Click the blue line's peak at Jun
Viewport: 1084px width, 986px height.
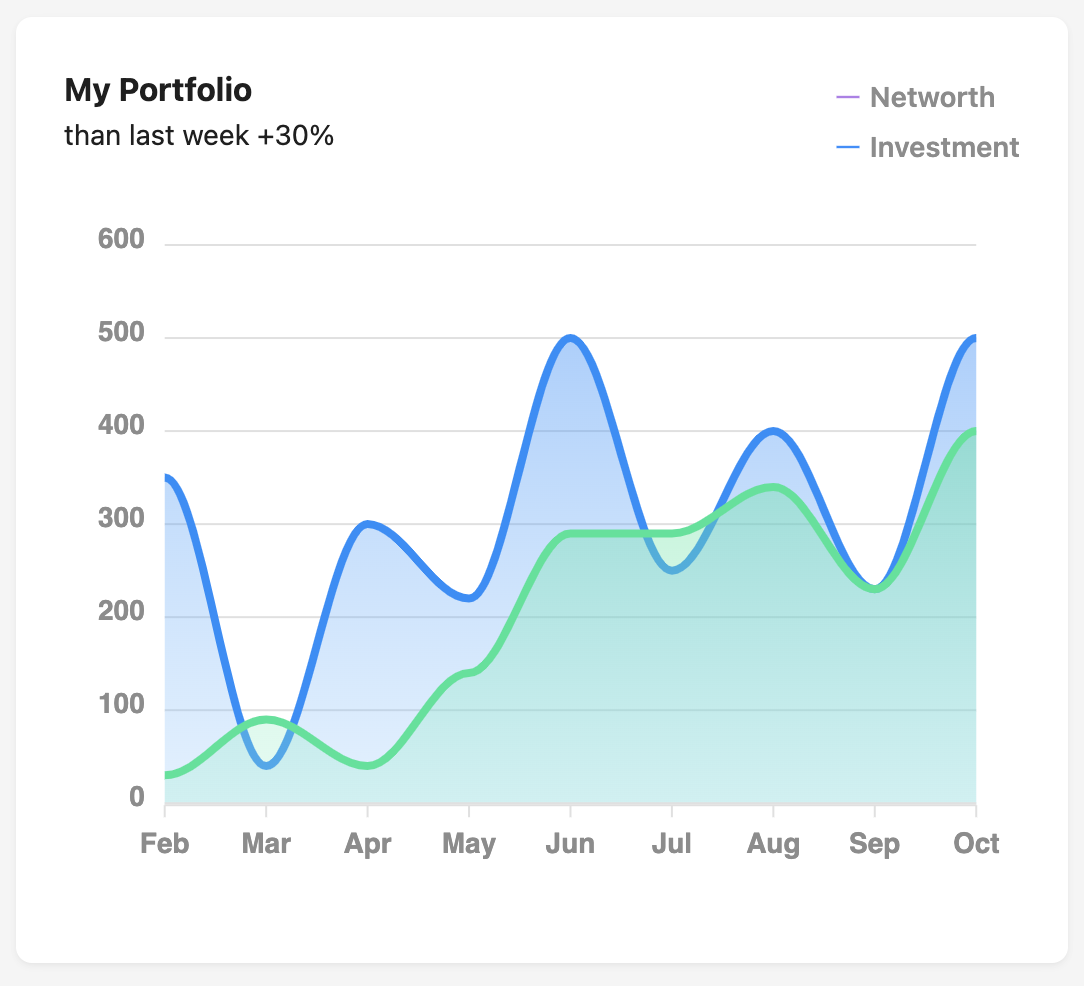tap(570, 337)
